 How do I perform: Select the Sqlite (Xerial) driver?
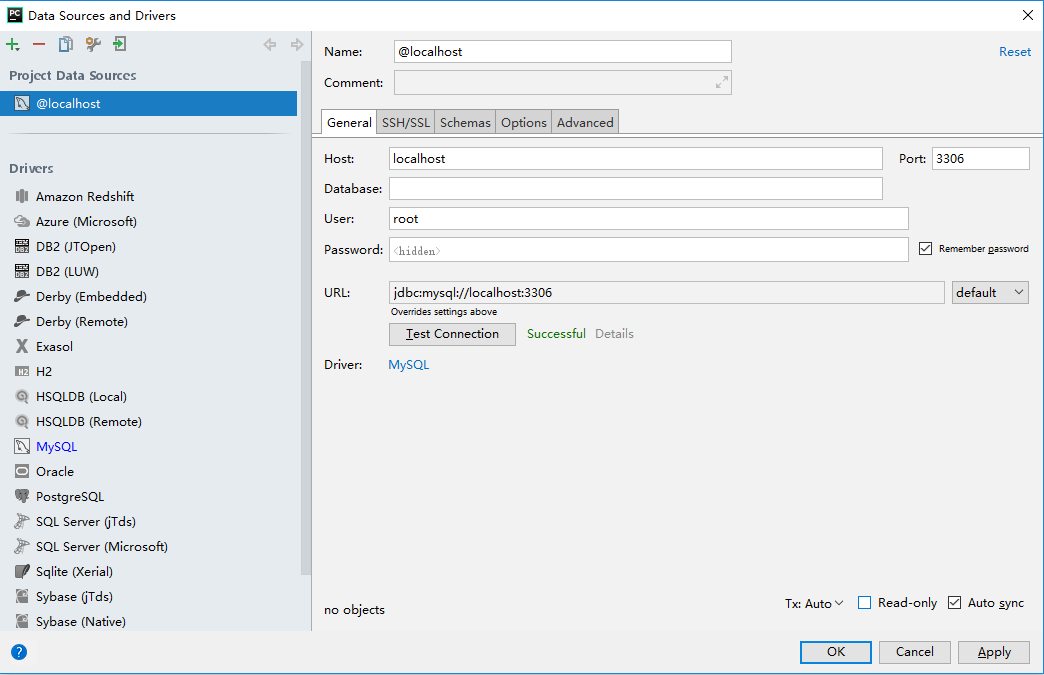click(x=74, y=571)
